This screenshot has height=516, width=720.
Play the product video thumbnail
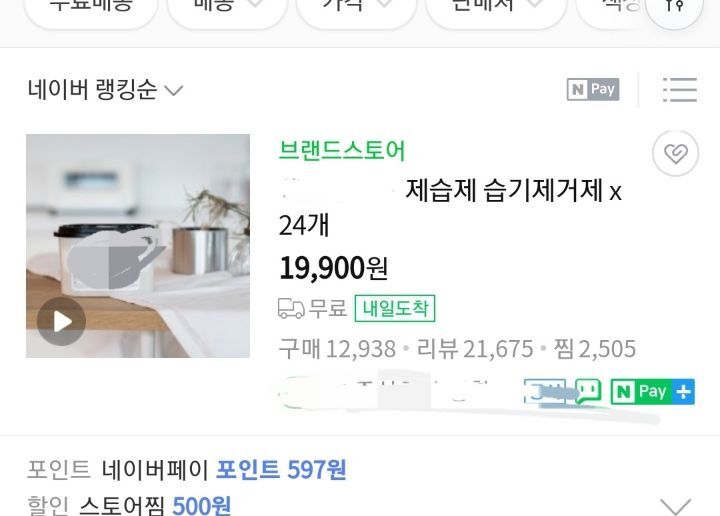61,321
